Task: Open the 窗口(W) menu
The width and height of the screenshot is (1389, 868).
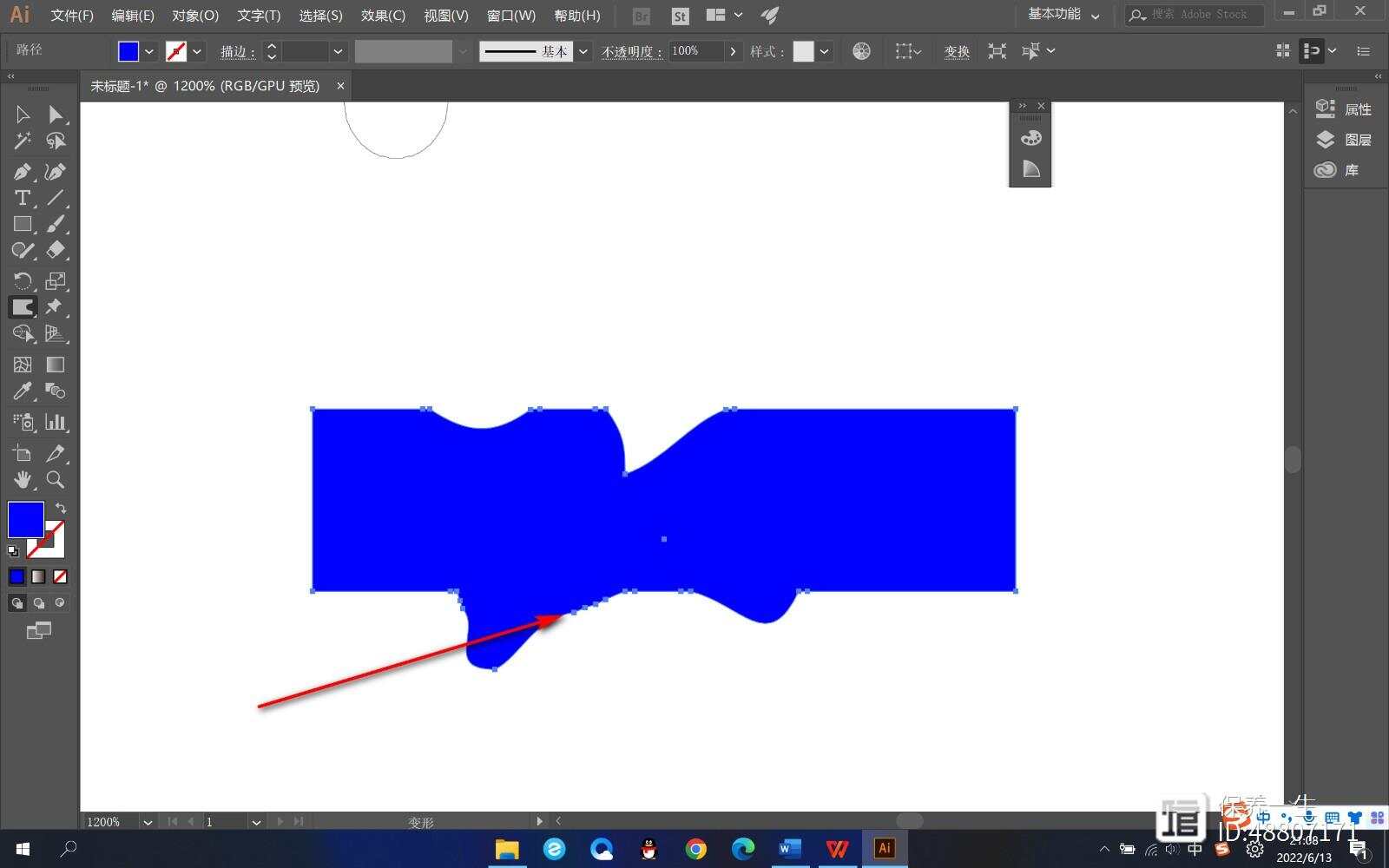Action: (x=511, y=16)
